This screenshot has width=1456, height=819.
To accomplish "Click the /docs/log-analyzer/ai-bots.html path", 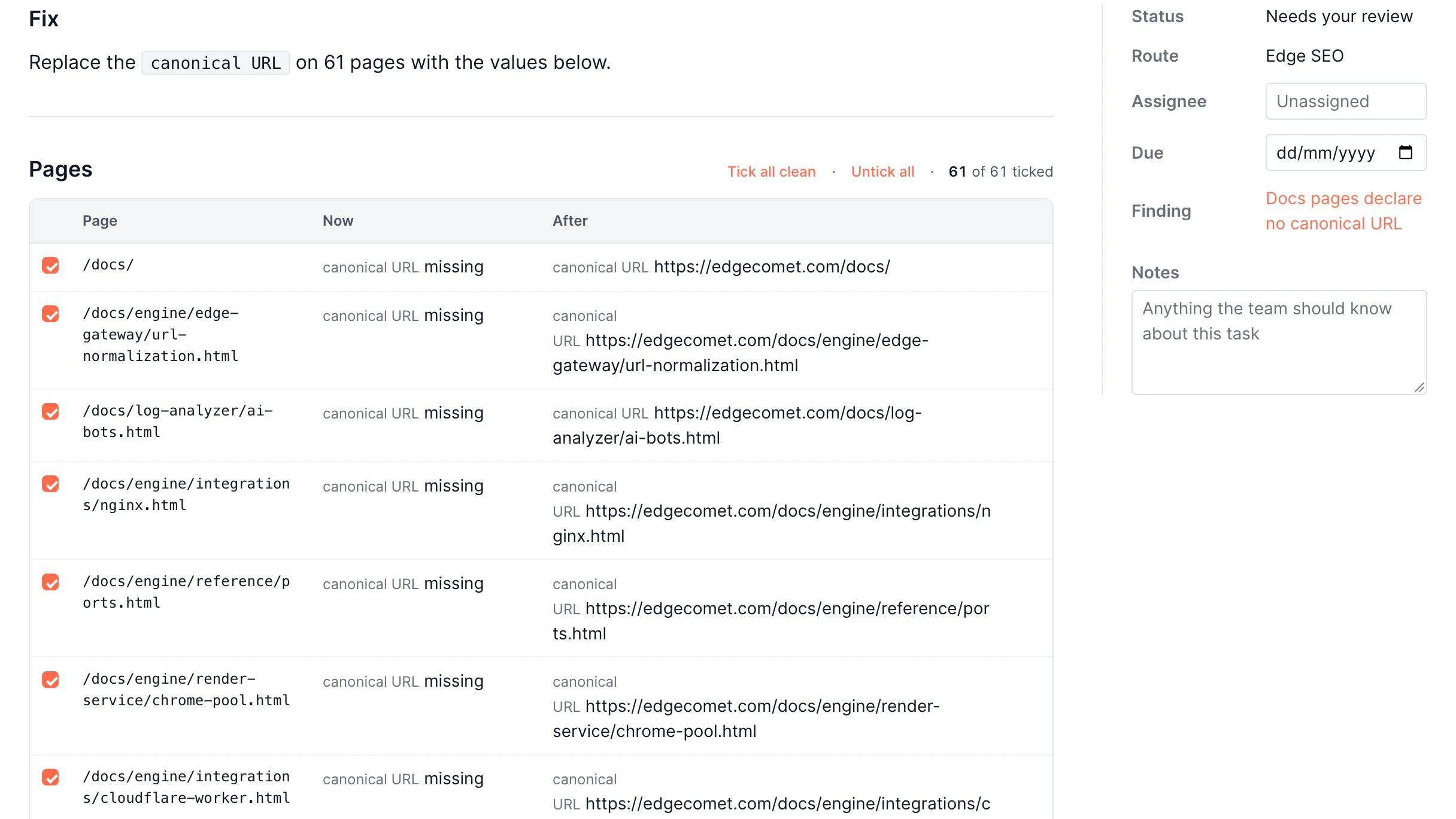I will point(178,421).
